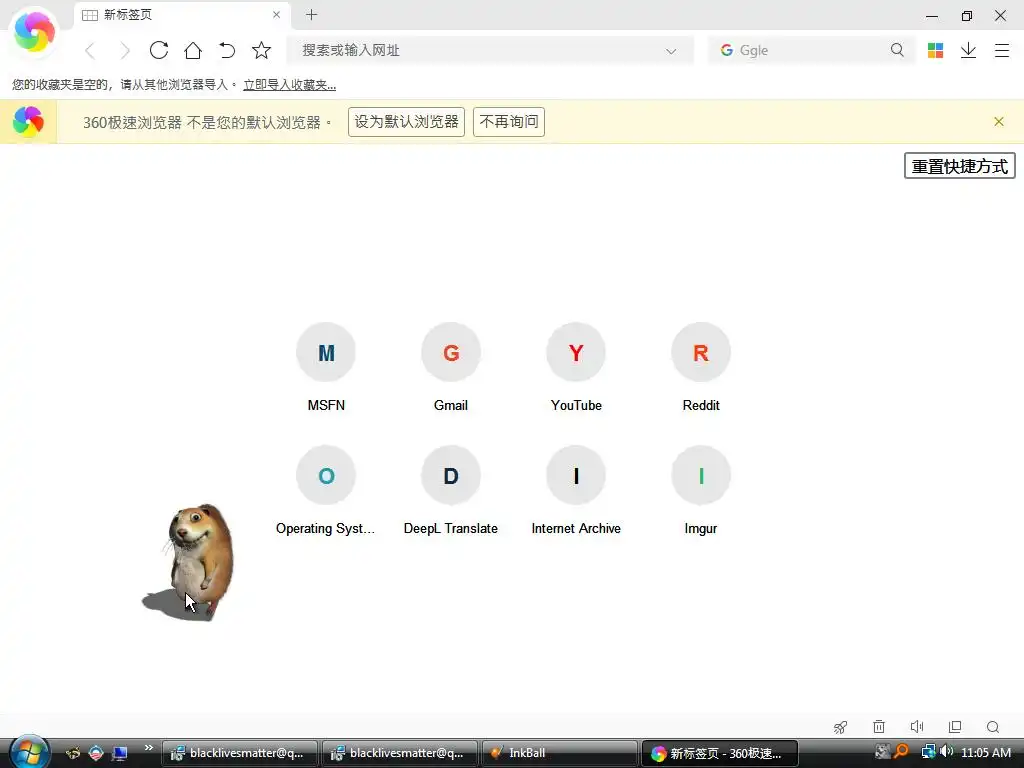Select the 新标签页 tab
The image size is (1024, 768).
[182, 15]
